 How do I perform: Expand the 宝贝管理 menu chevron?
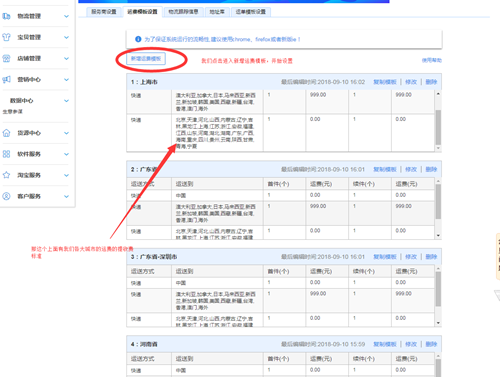click(66, 37)
